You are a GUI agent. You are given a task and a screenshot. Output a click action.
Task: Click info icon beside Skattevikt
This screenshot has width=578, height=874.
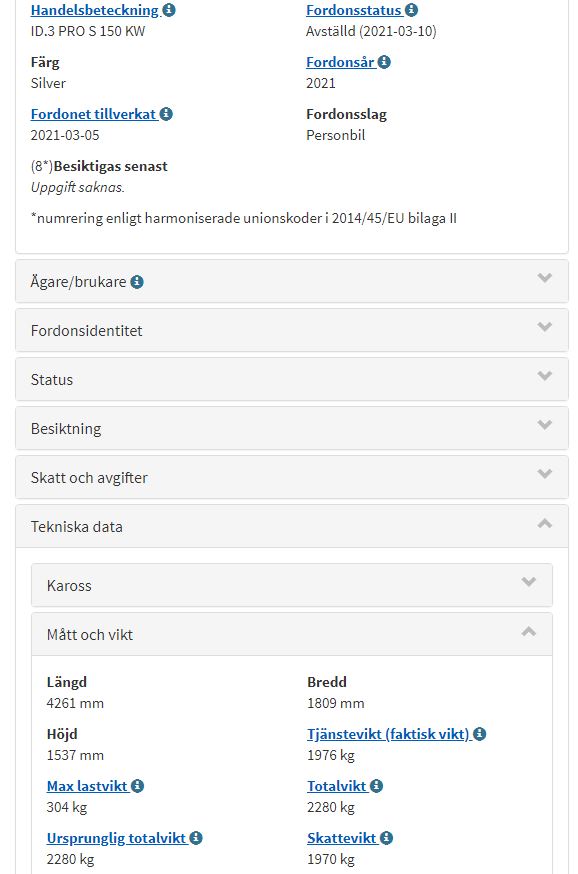coord(386,838)
